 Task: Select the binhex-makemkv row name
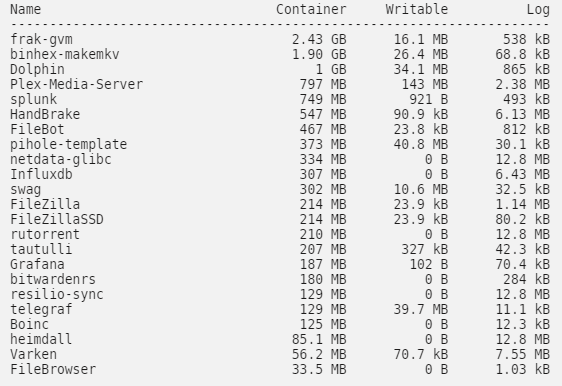(x=65, y=54)
